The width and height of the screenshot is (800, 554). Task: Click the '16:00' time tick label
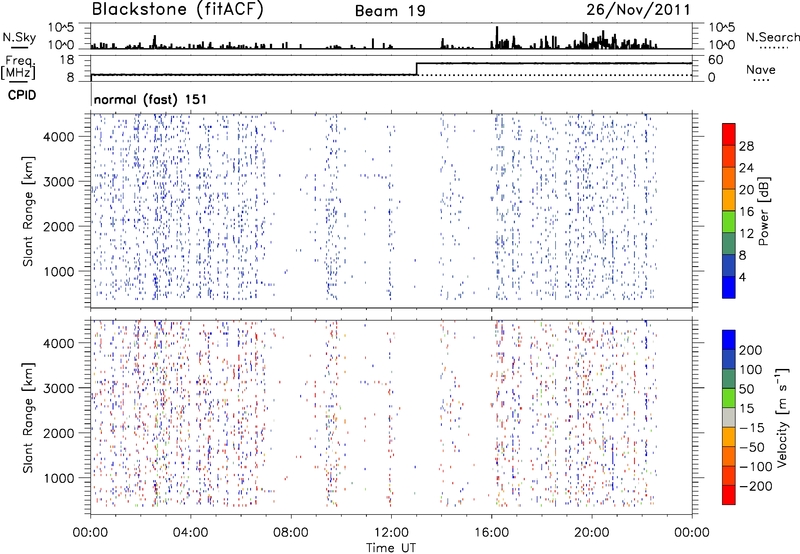point(491,533)
